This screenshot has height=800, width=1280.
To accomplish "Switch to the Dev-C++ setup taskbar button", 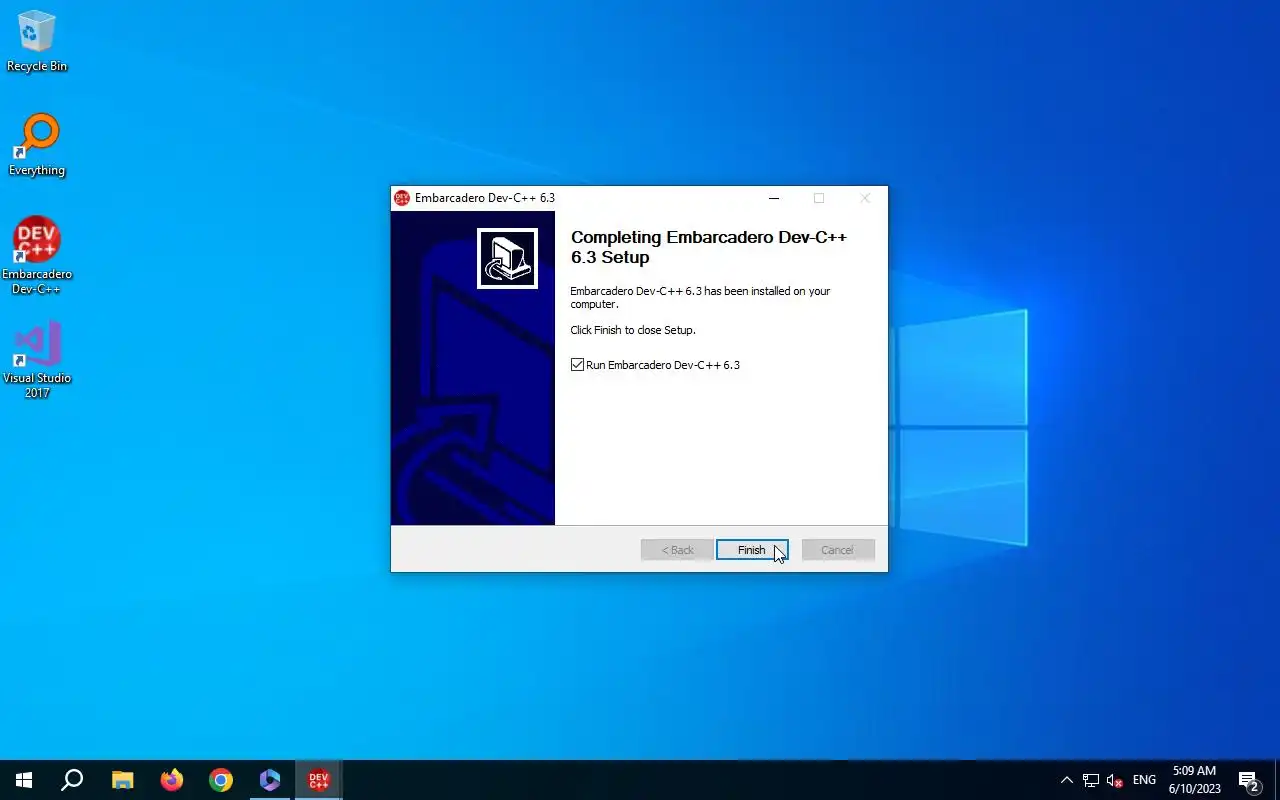I will (319, 780).
